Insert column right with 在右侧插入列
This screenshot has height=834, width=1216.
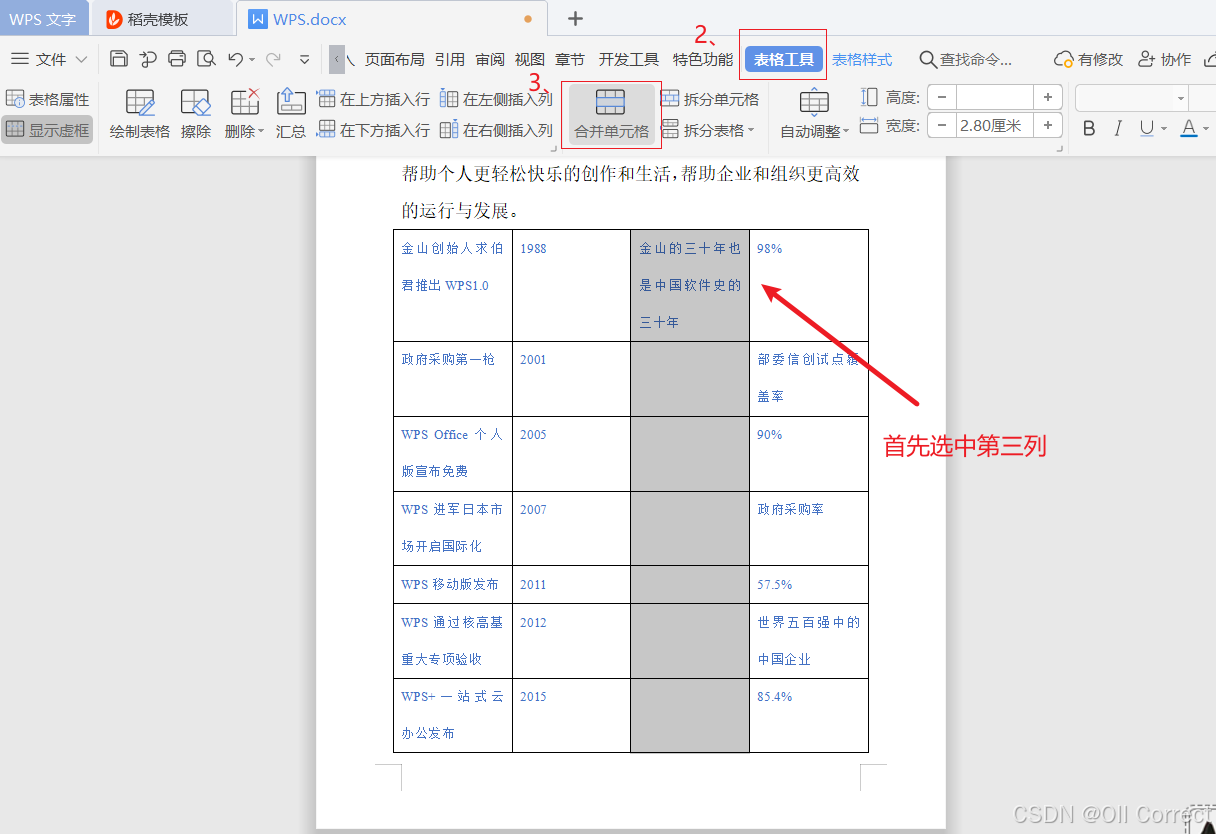[x=496, y=130]
